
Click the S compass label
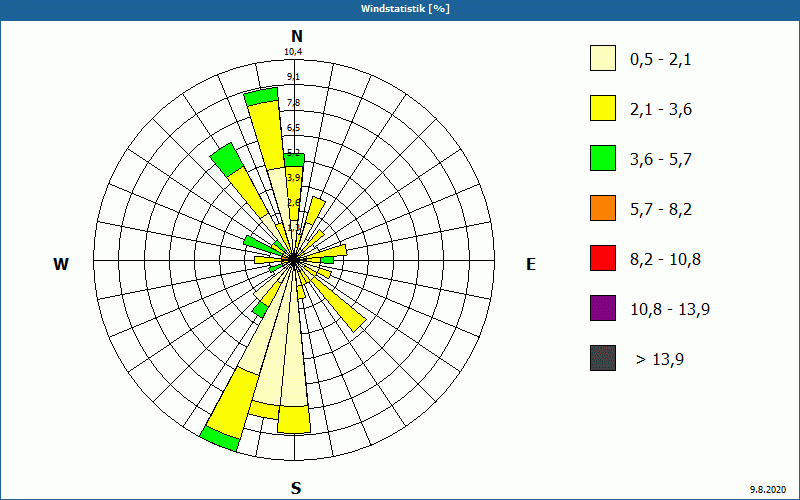tap(296, 489)
